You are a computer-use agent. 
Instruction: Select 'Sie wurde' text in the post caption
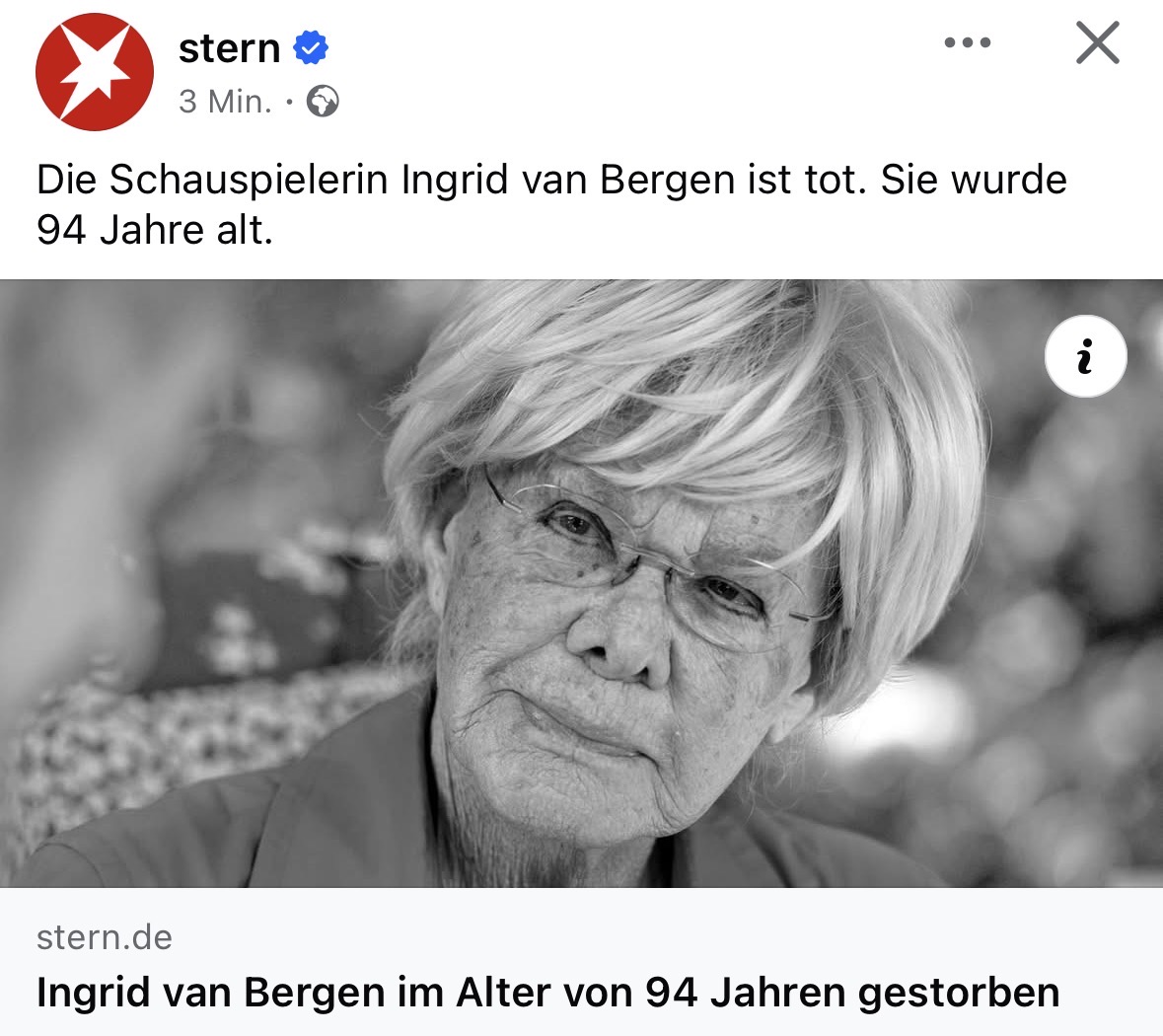(x=974, y=180)
